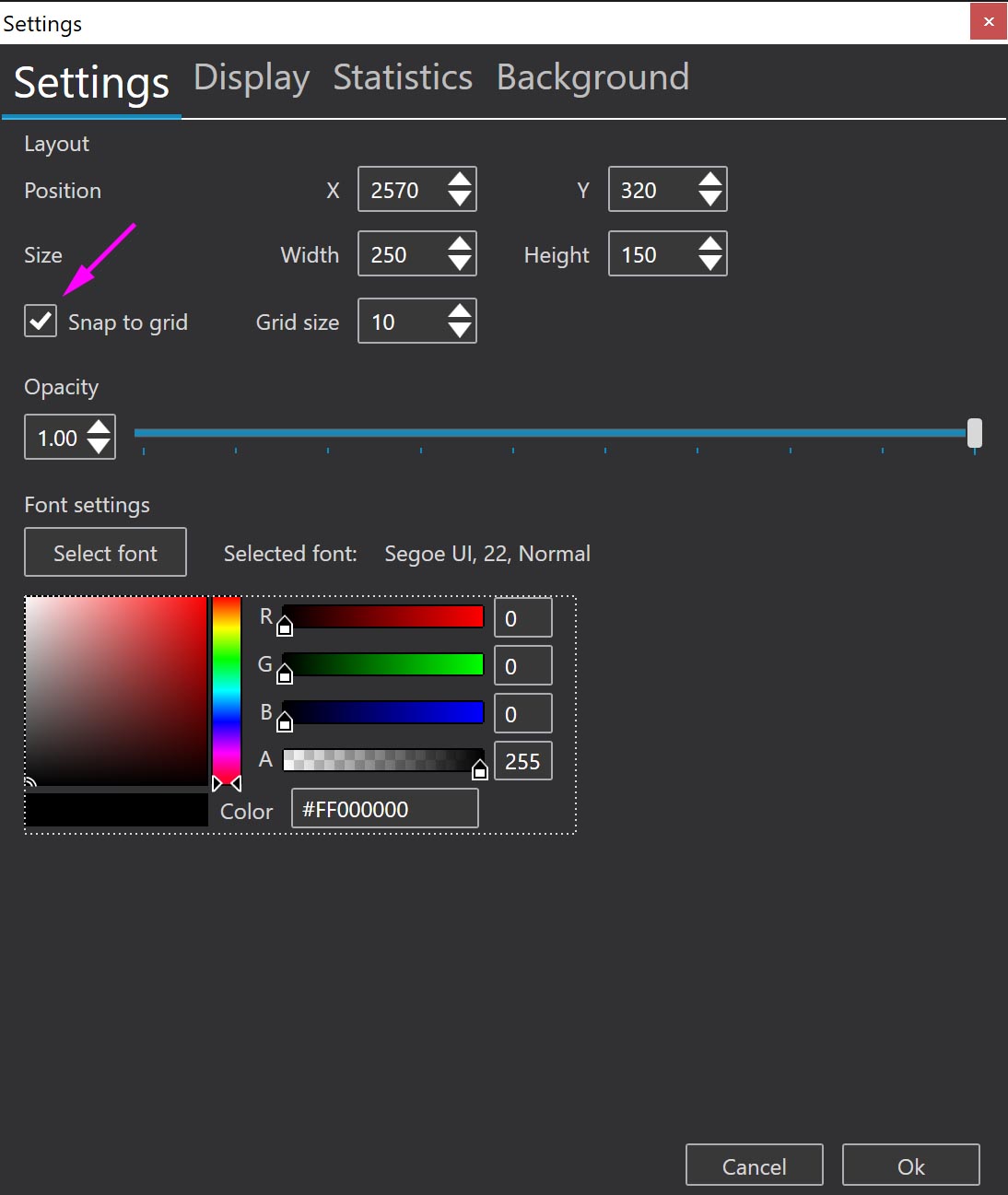Click the Select font button
Screen dimensions: 1008x1195
click(105, 553)
